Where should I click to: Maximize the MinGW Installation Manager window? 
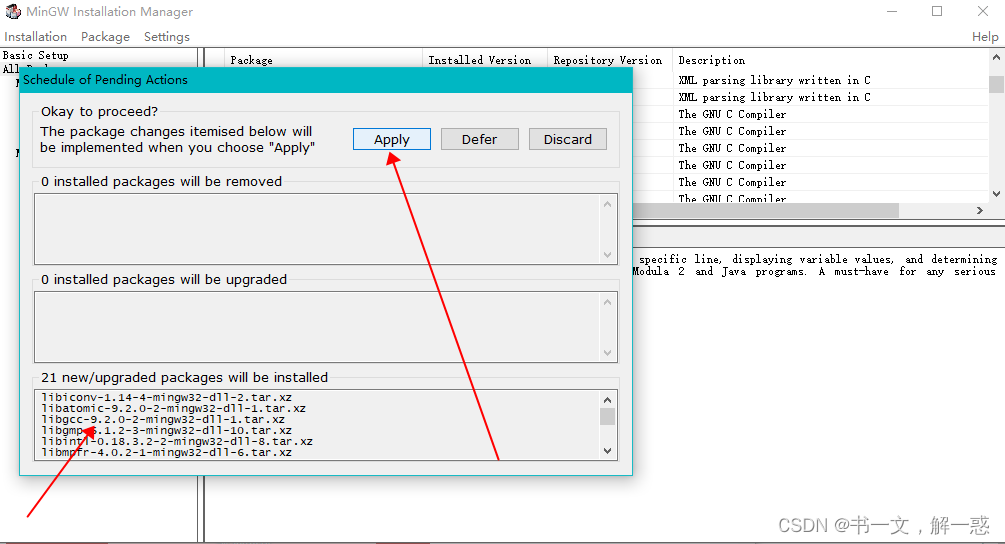tap(937, 12)
